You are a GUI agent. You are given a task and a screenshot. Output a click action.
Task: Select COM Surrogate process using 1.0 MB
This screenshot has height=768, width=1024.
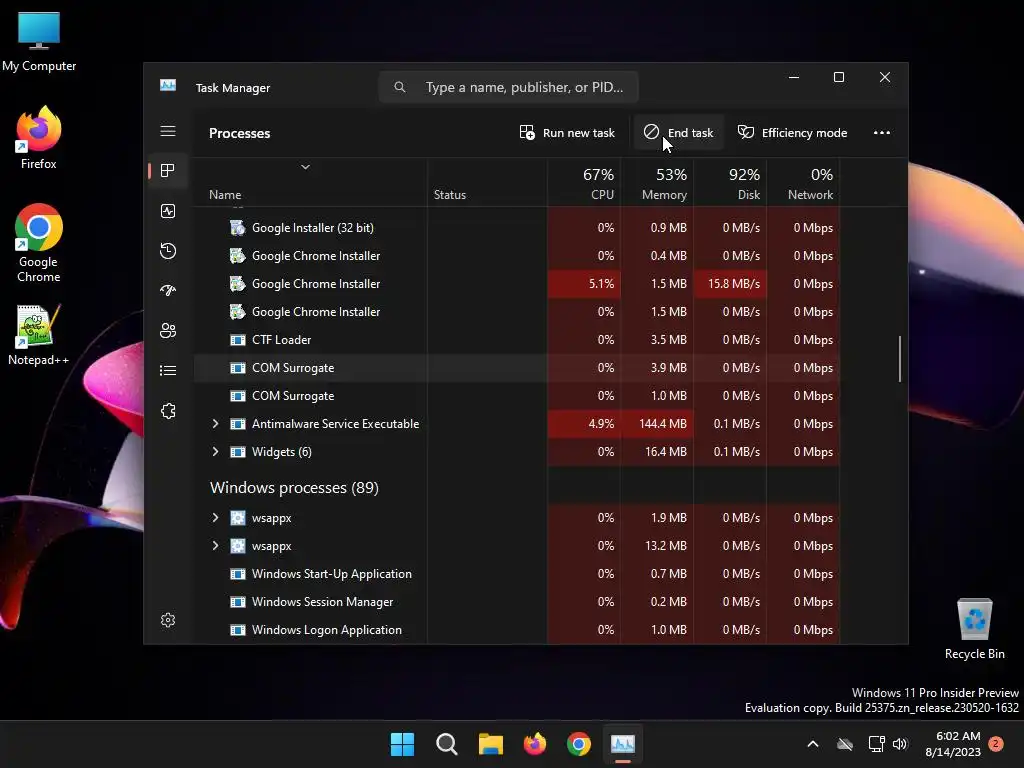point(517,396)
